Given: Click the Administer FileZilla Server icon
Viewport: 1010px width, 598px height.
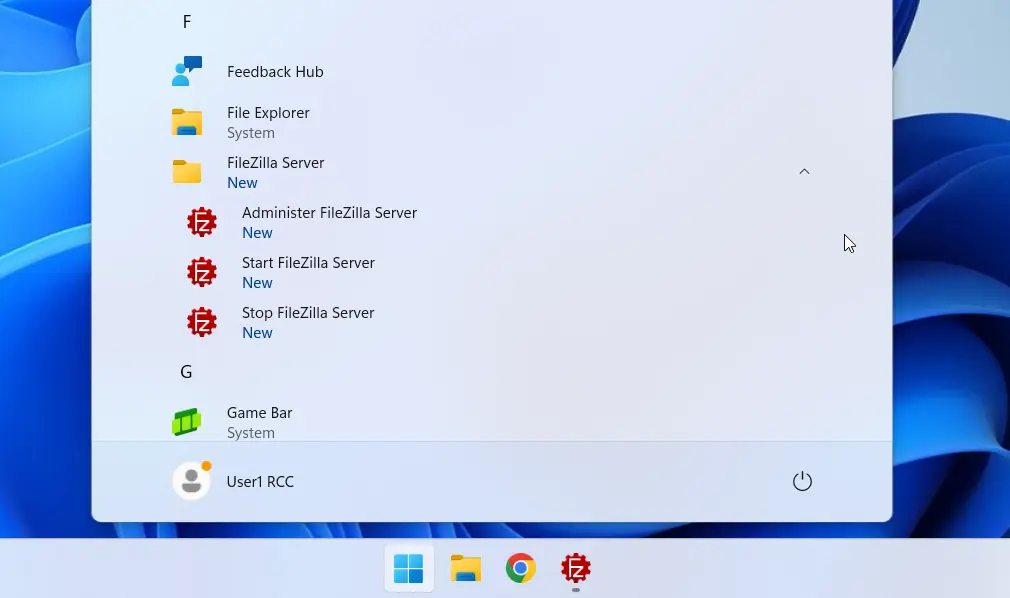Looking at the screenshot, I should click(202, 222).
